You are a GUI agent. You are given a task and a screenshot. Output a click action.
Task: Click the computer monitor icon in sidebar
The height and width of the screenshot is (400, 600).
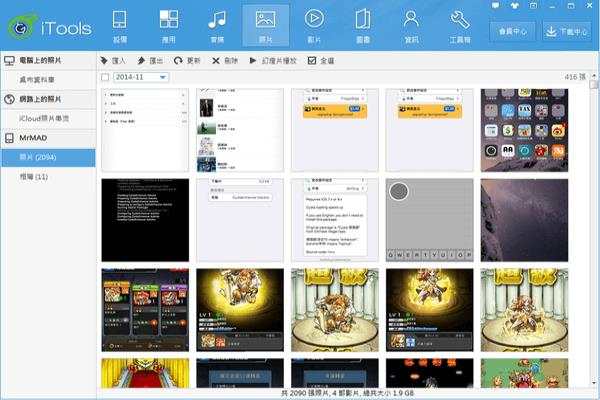[9, 60]
